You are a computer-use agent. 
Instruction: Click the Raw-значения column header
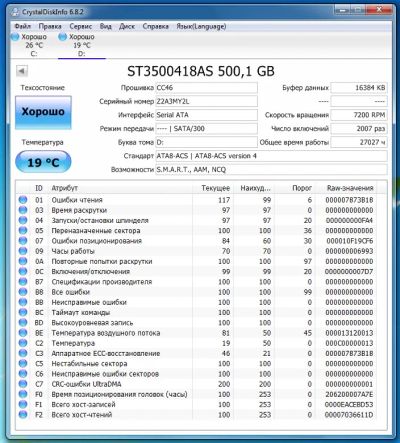point(350,188)
